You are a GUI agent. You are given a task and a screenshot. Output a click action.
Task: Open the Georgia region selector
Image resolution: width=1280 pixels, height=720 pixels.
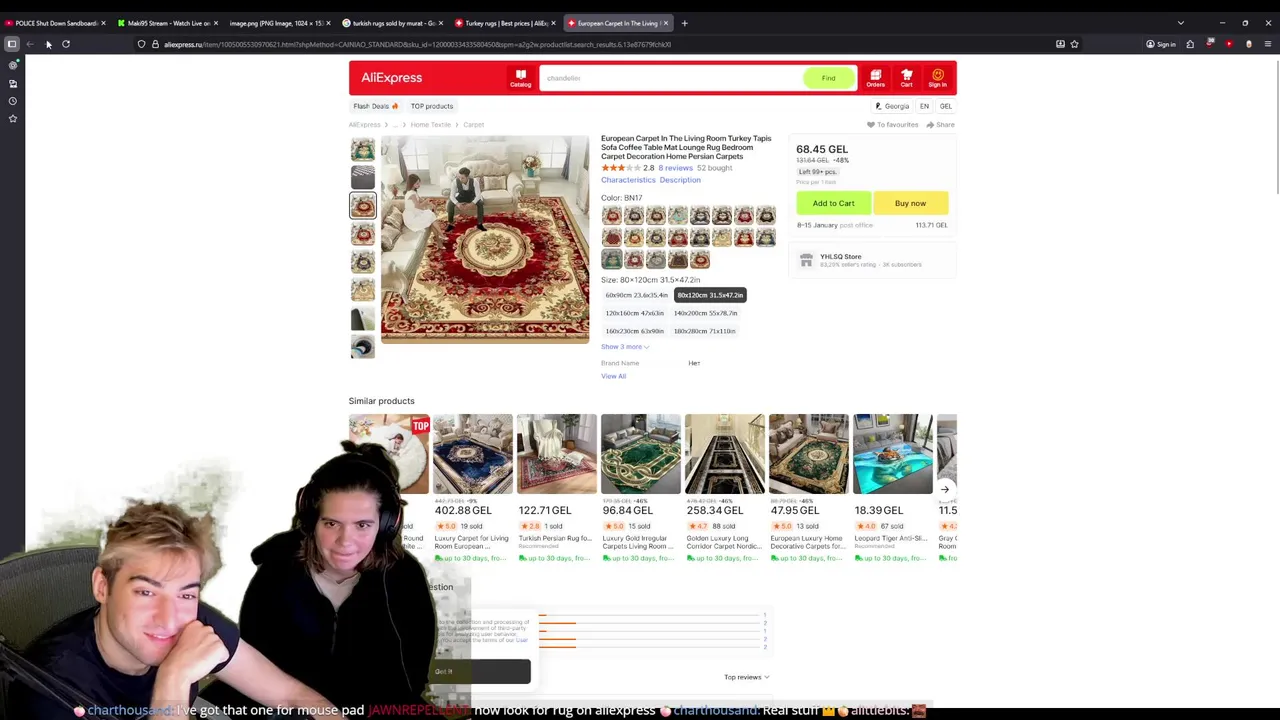point(892,106)
